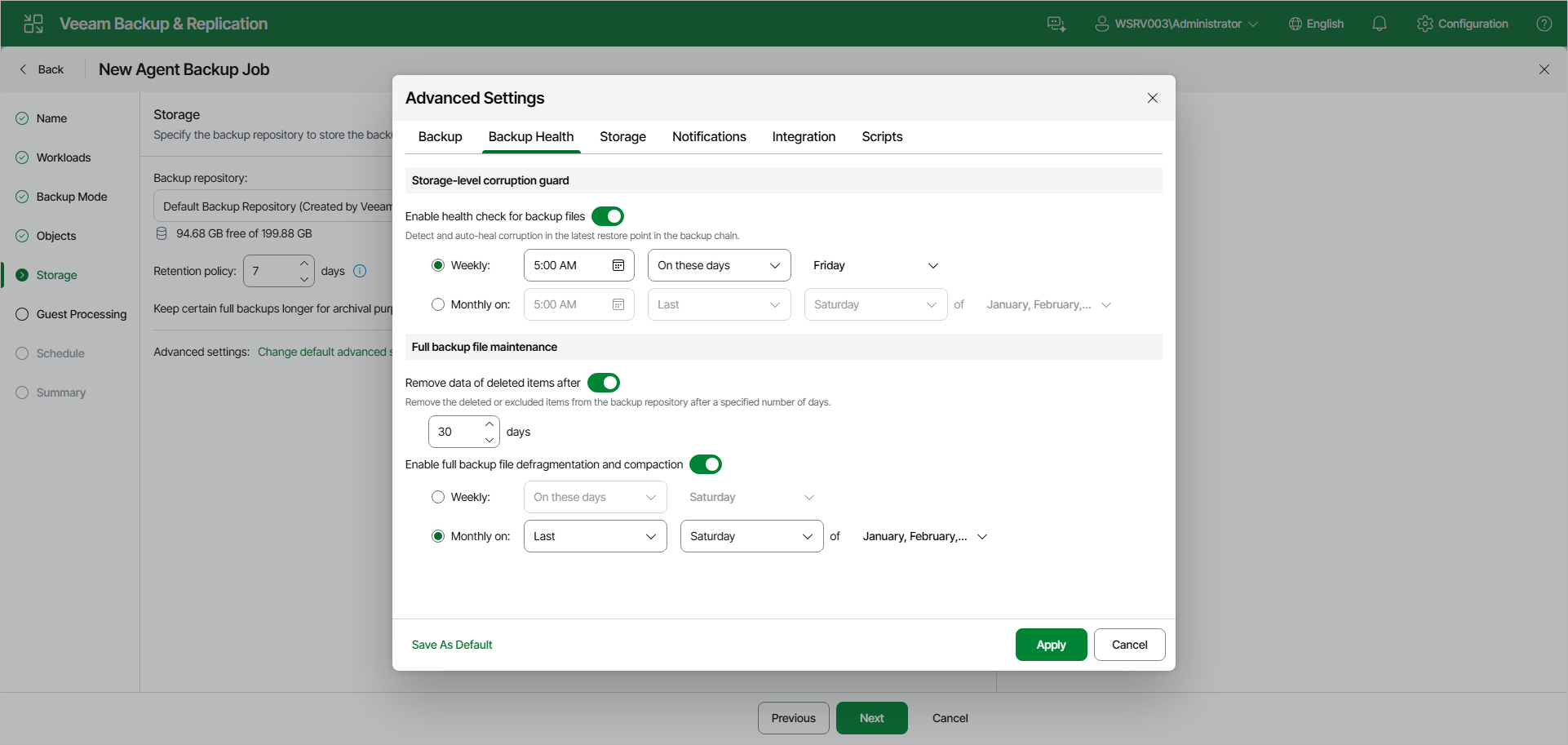The width and height of the screenshot is (1568, 745).
Task: Open the Friday day dropdown
Action: tap(876, 265)
